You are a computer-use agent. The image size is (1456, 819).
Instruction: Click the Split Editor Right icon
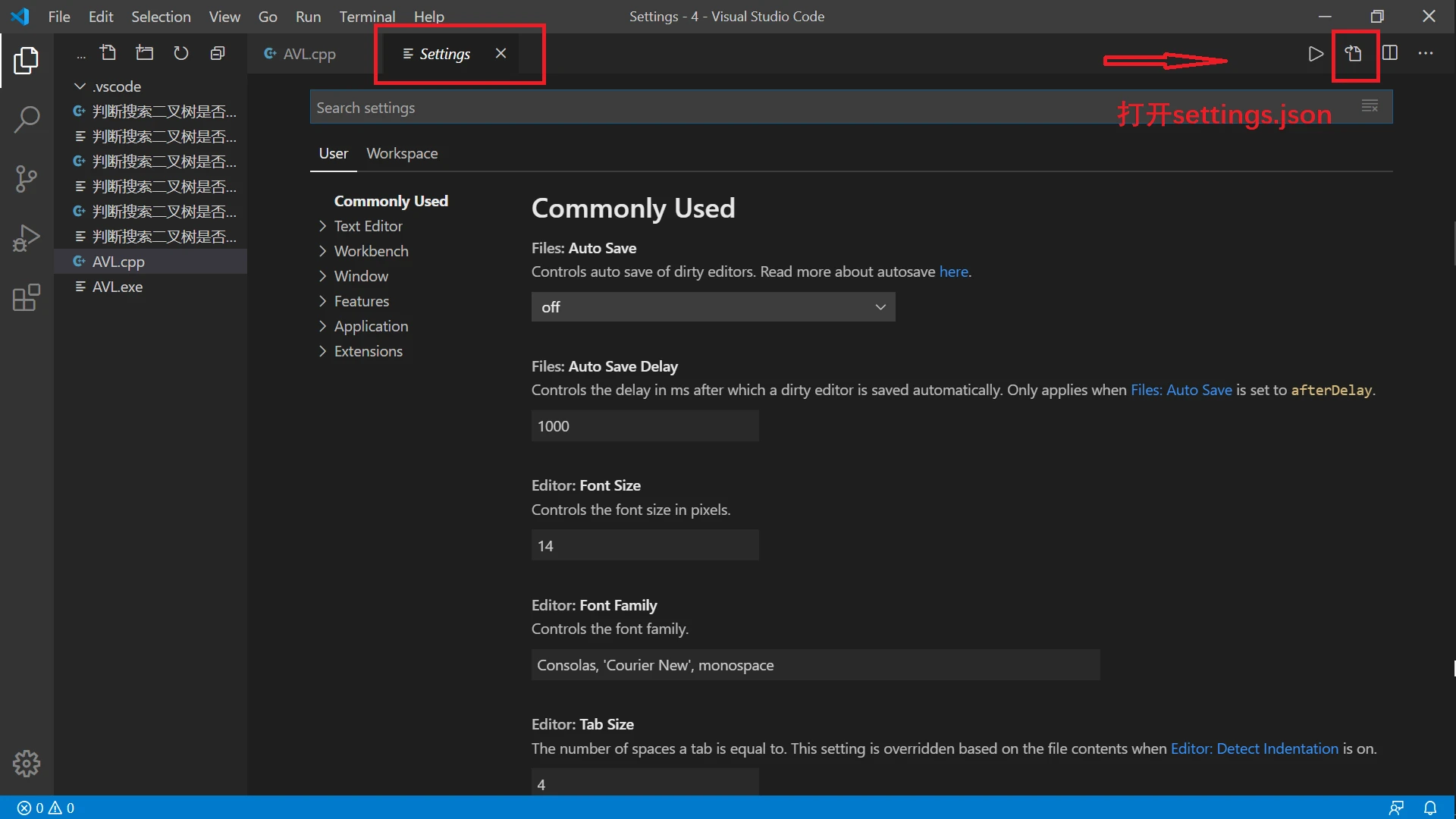coord(1390,53)
